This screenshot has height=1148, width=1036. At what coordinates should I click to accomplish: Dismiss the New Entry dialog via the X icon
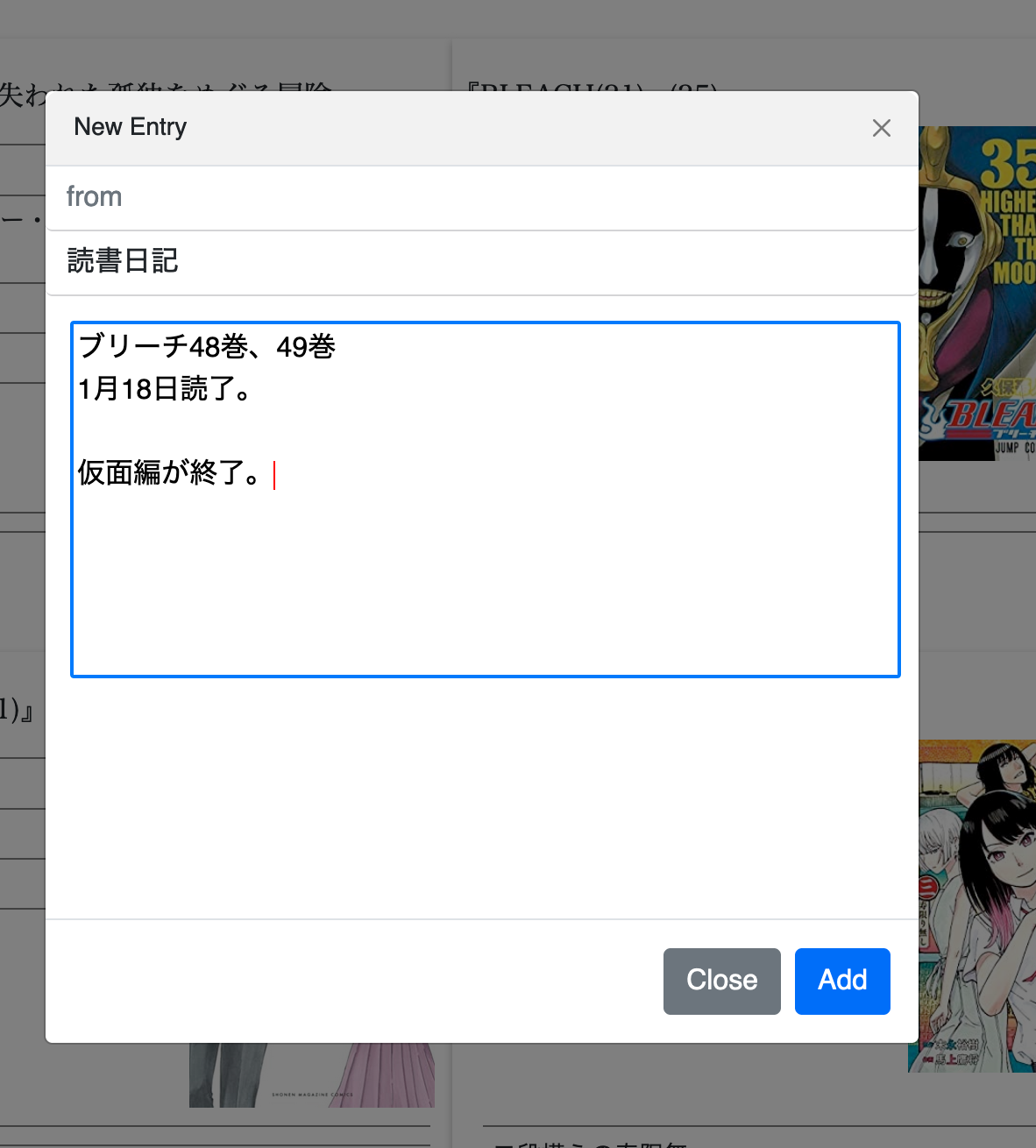(x=881, y=128)
